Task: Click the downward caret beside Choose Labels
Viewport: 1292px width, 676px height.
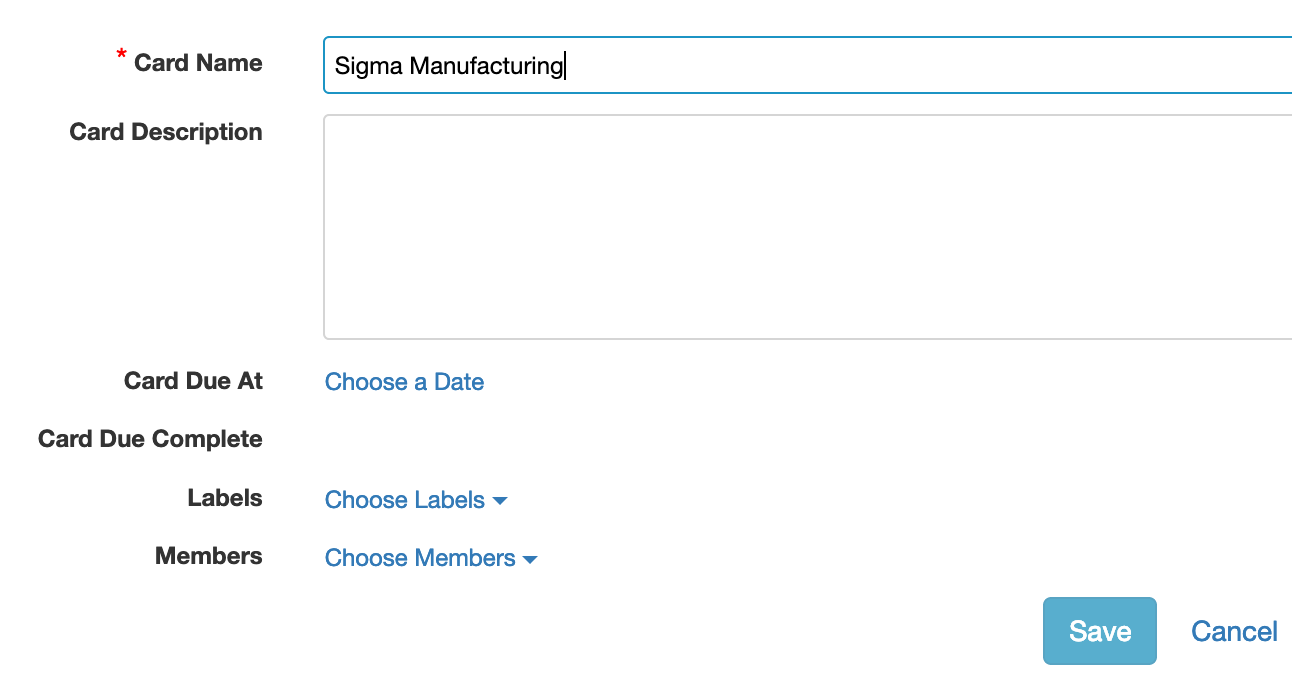Action: pyautogui.click(x=501, y=501)
